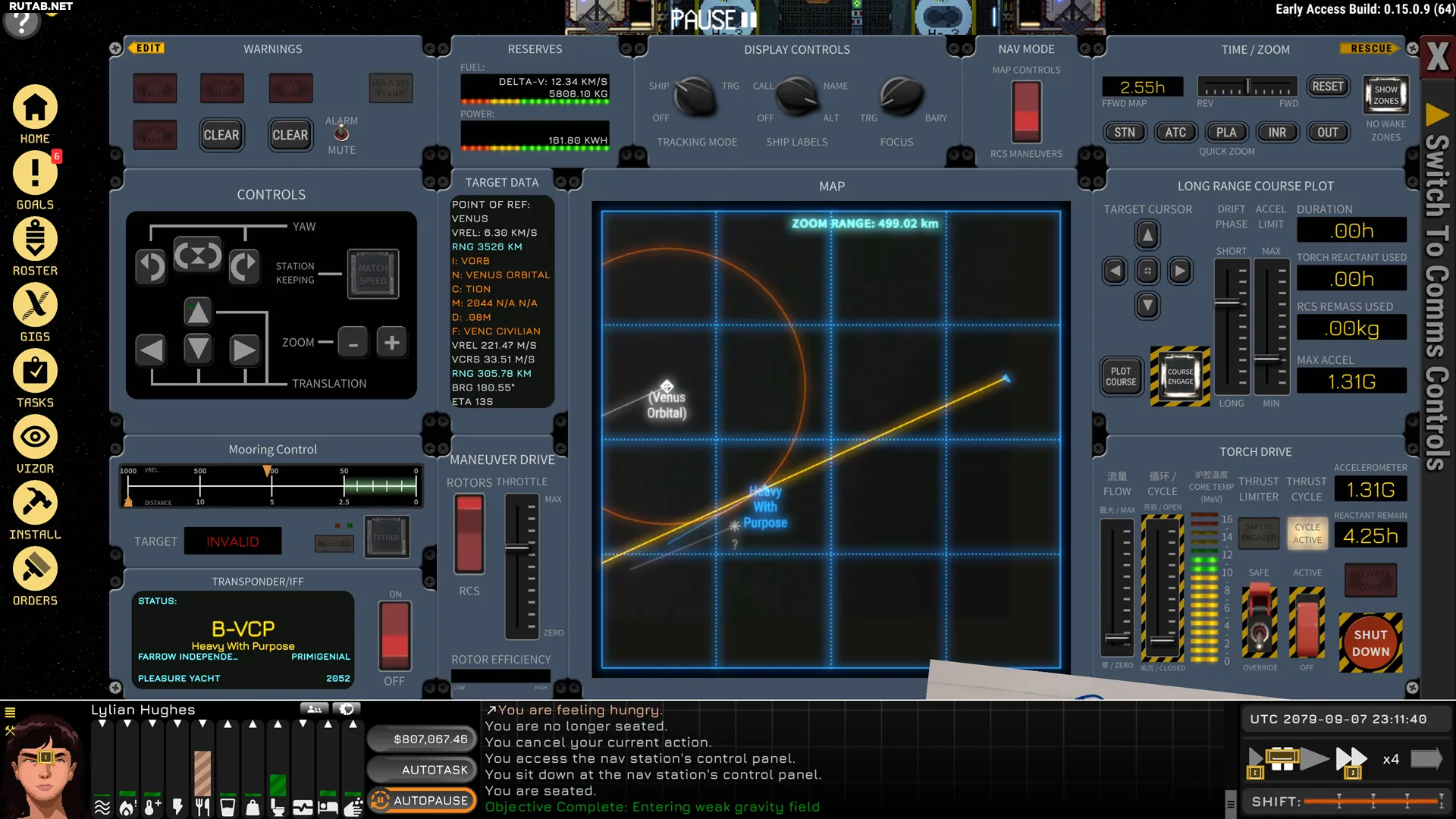This screenshot has width=1456, height=819.
Task: Click the PLOT COURSE button
Action: pos(1121,377)
